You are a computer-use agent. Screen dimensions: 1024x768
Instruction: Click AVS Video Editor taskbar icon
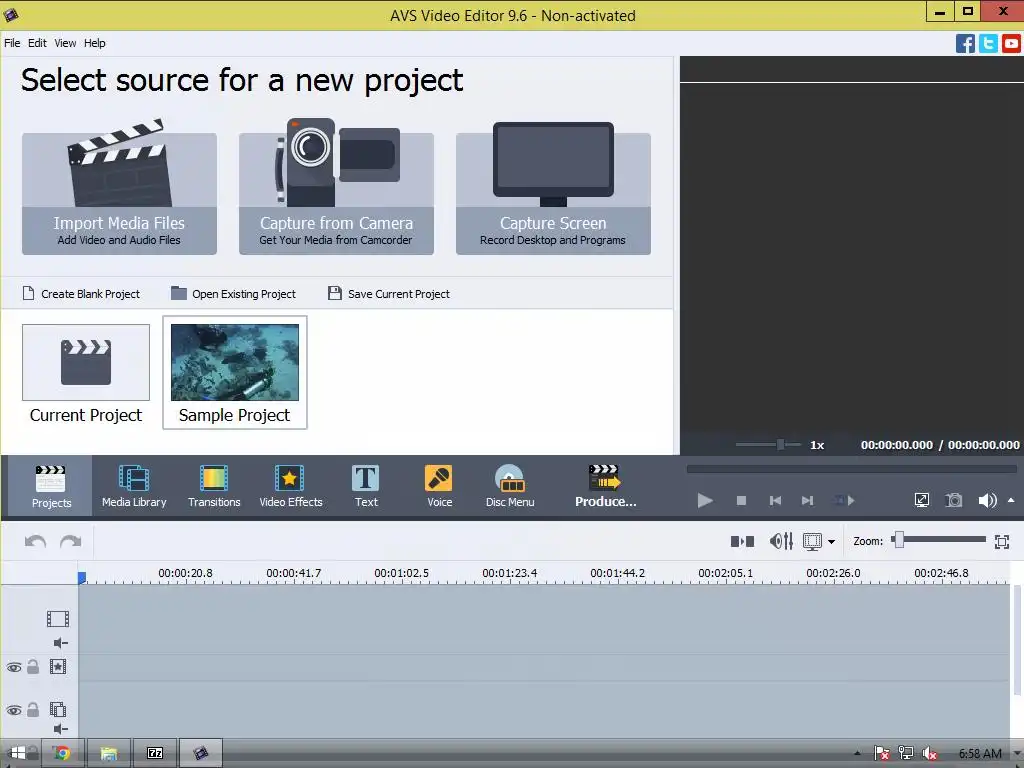201,754
